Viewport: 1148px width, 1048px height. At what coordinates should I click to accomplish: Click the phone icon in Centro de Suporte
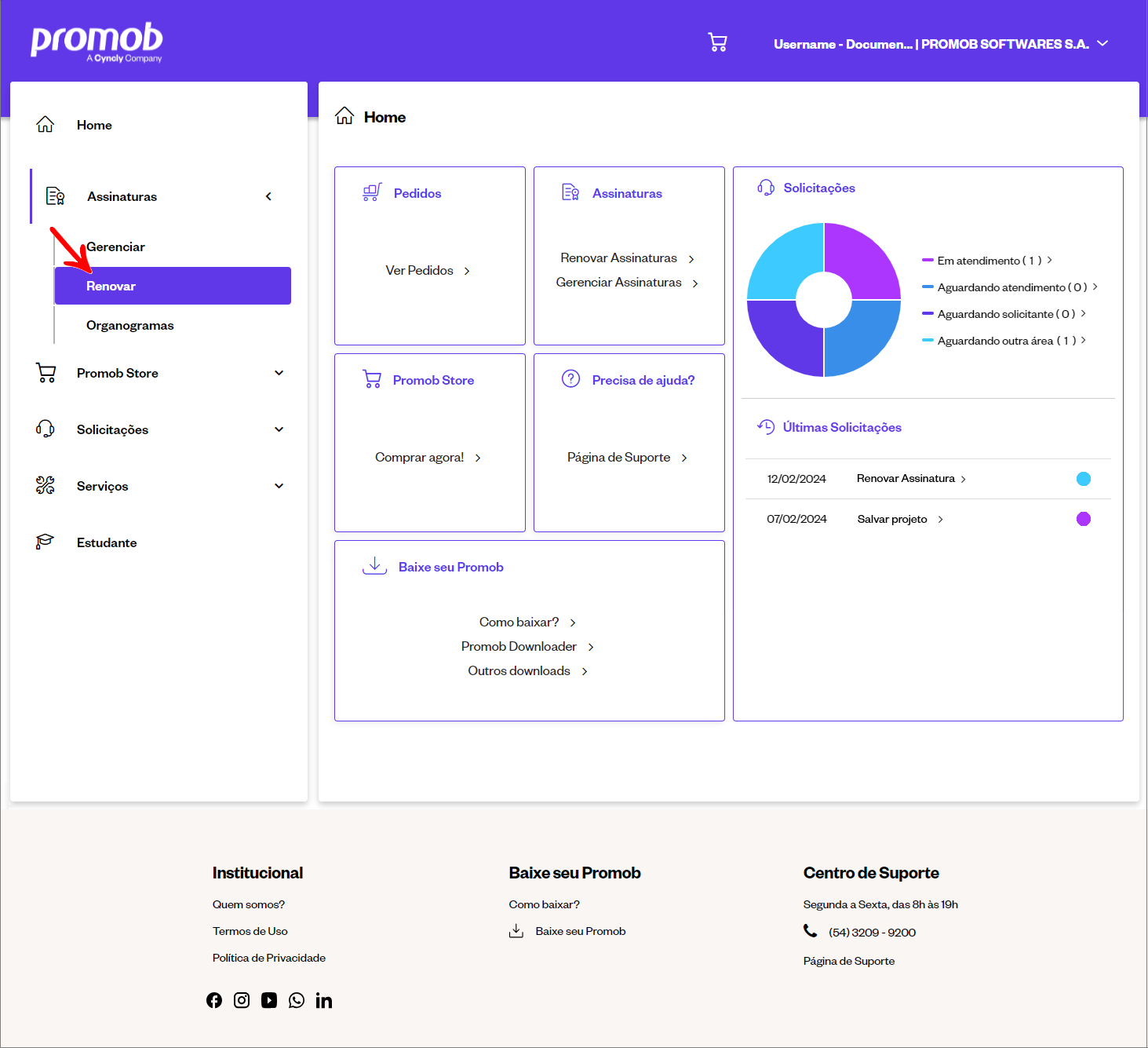point(811,931)
